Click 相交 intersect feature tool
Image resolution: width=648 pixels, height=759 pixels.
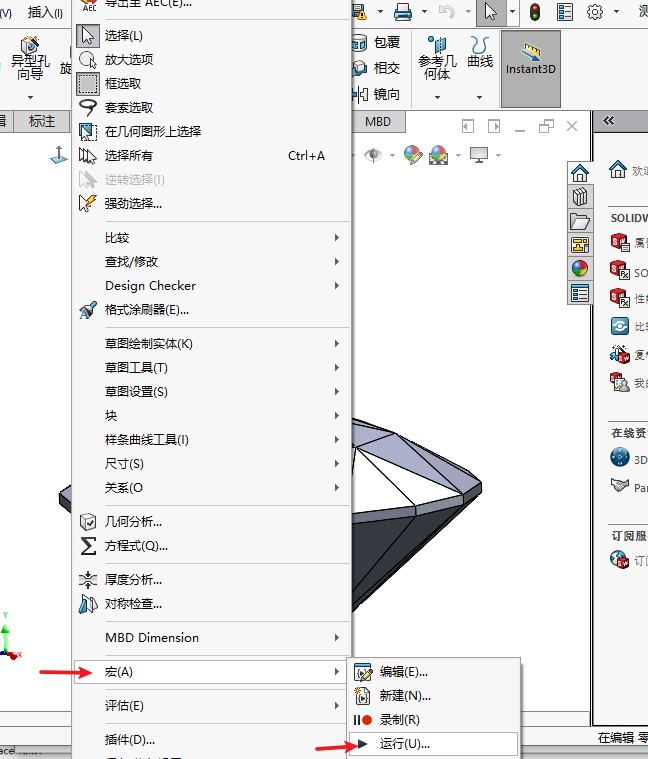377,68
